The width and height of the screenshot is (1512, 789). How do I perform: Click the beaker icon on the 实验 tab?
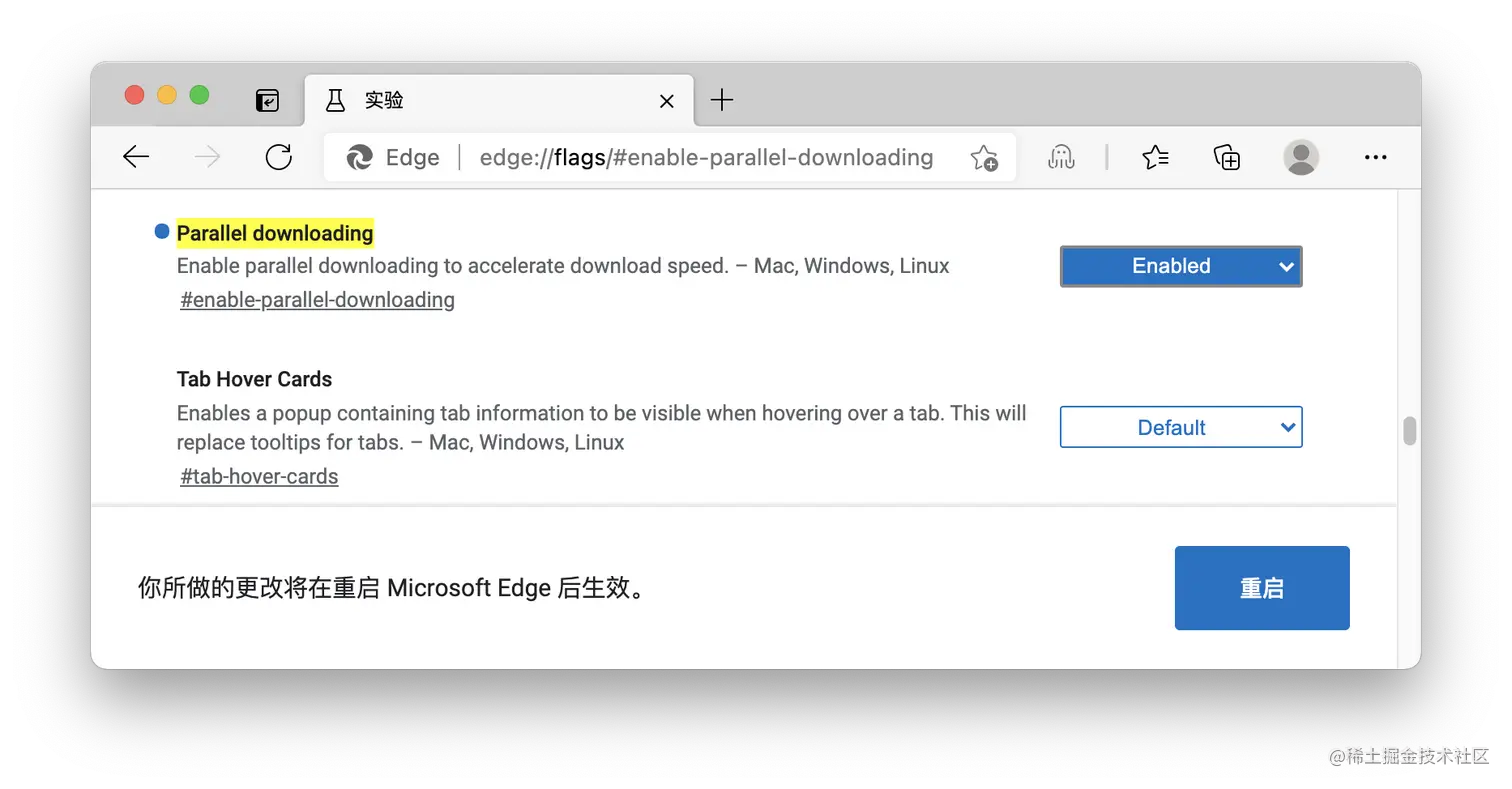(x=335, y=100)
